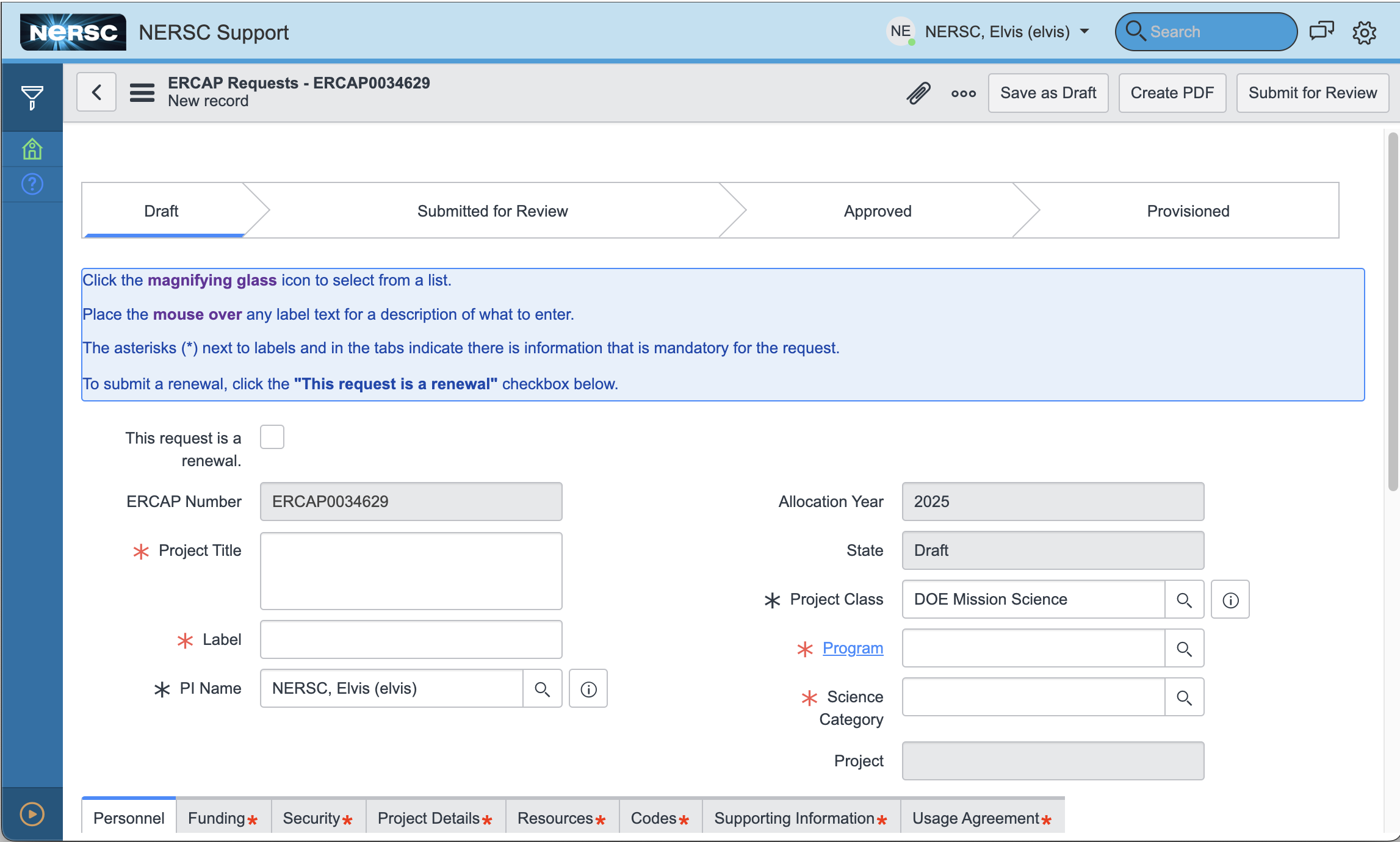Click inside the Project Title field
The height and width of the screenshot is (842, 1400).
(410, 570)
